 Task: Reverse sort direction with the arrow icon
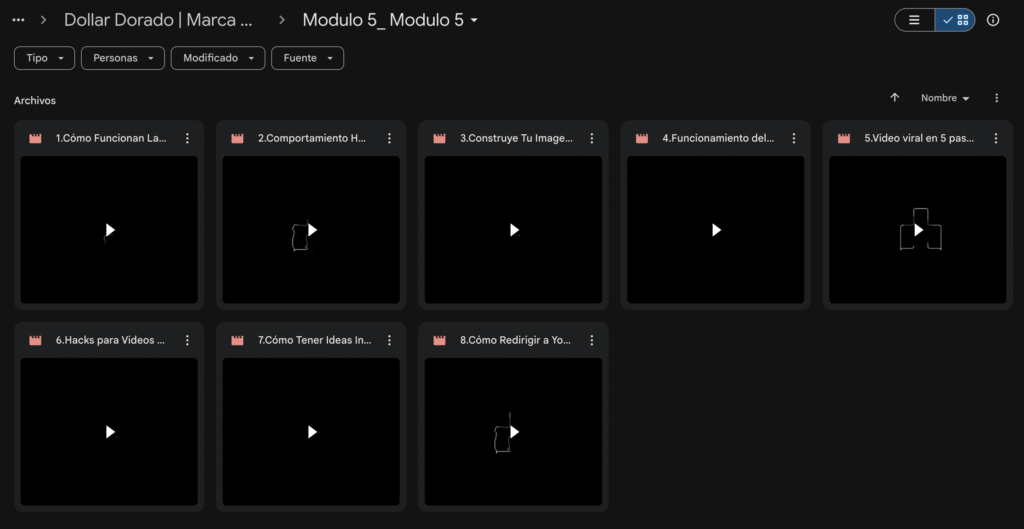[895, 98]
